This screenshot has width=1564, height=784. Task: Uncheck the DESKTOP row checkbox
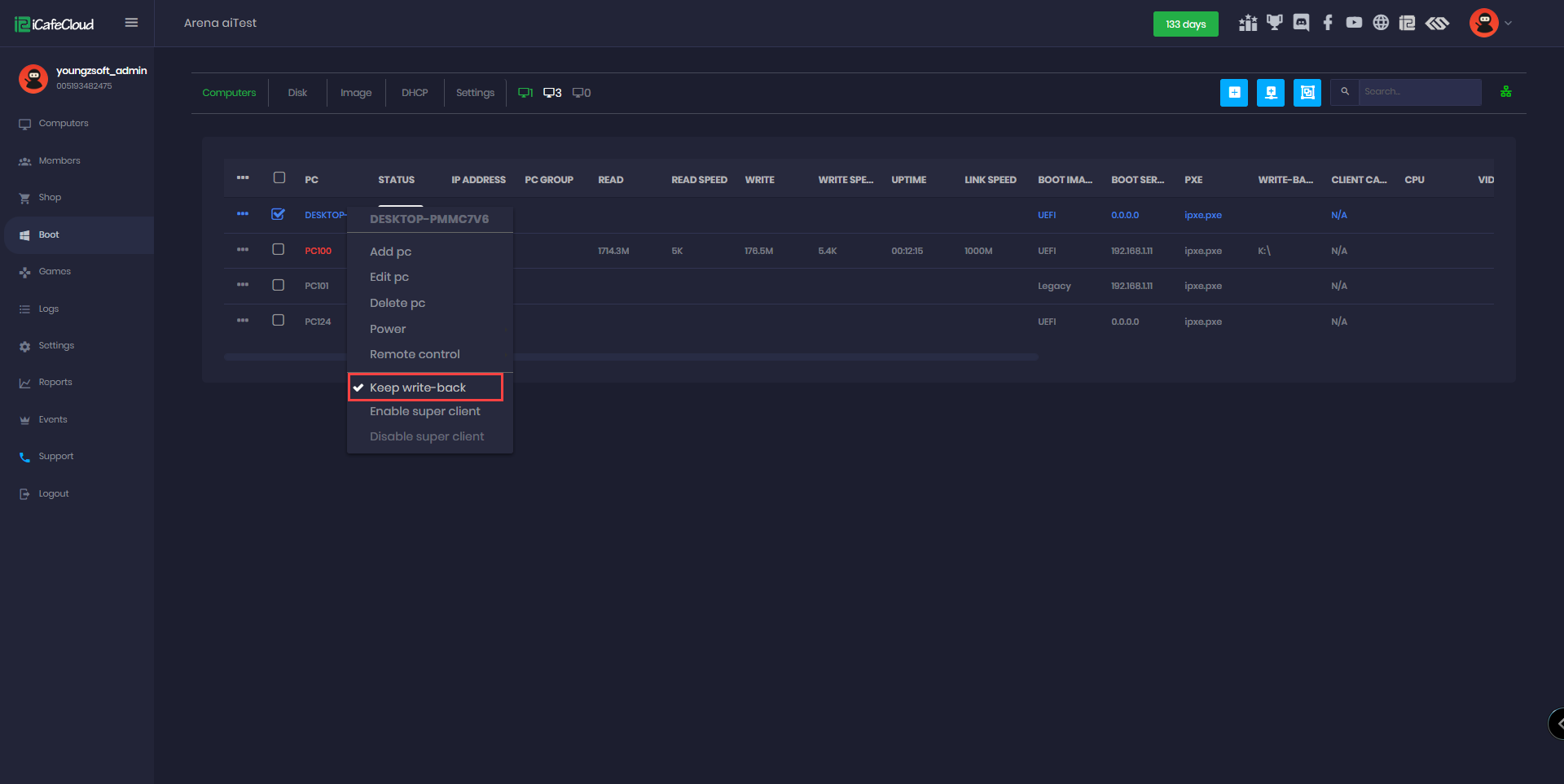279,214
